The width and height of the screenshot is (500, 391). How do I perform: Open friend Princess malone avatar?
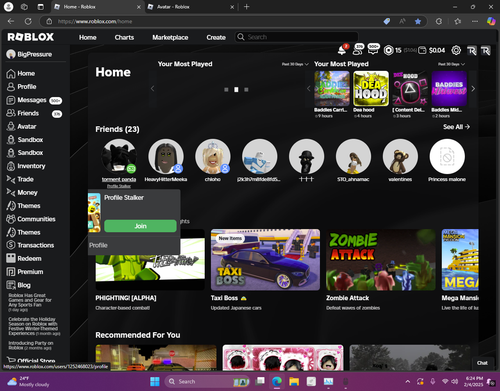447,156
